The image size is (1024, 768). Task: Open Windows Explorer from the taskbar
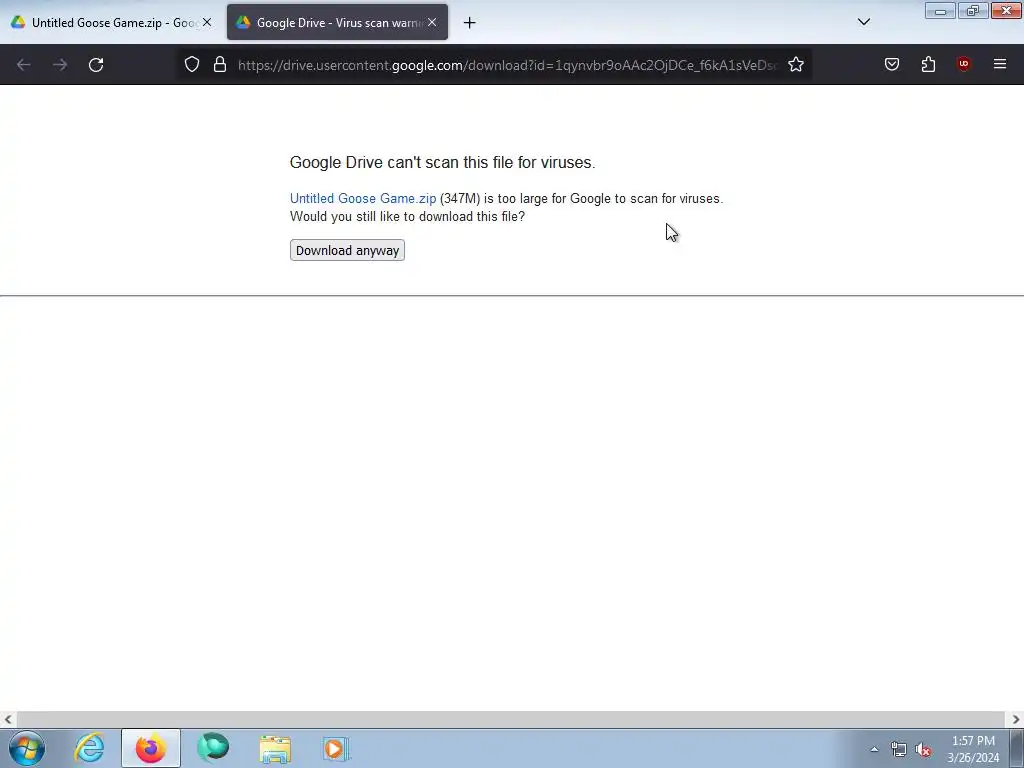coord(275,748)
